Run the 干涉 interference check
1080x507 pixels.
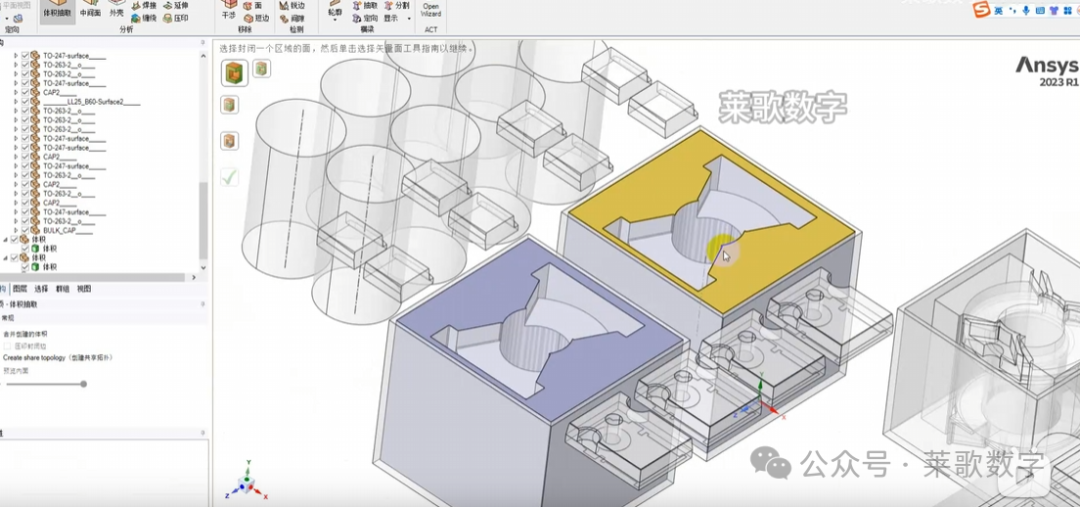click(x=229, y=9)
